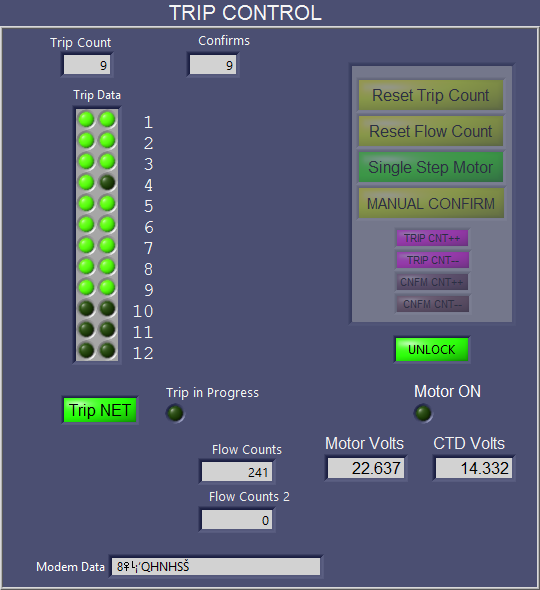The height and width of the screenshot is (590, 540).
Task: Click the Motor ON indicator LED
Action: [x=423, y=413]
